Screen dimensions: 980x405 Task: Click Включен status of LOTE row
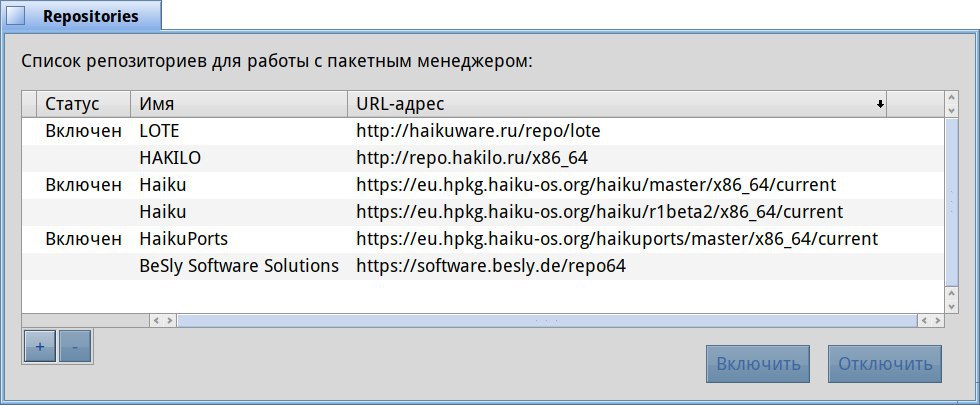point(84,131)
